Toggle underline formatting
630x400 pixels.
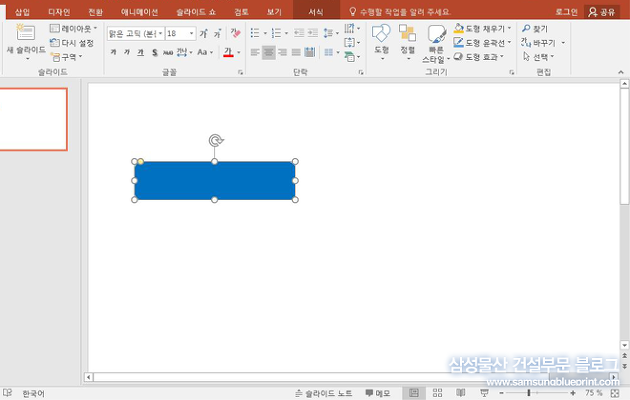point(141,52)
